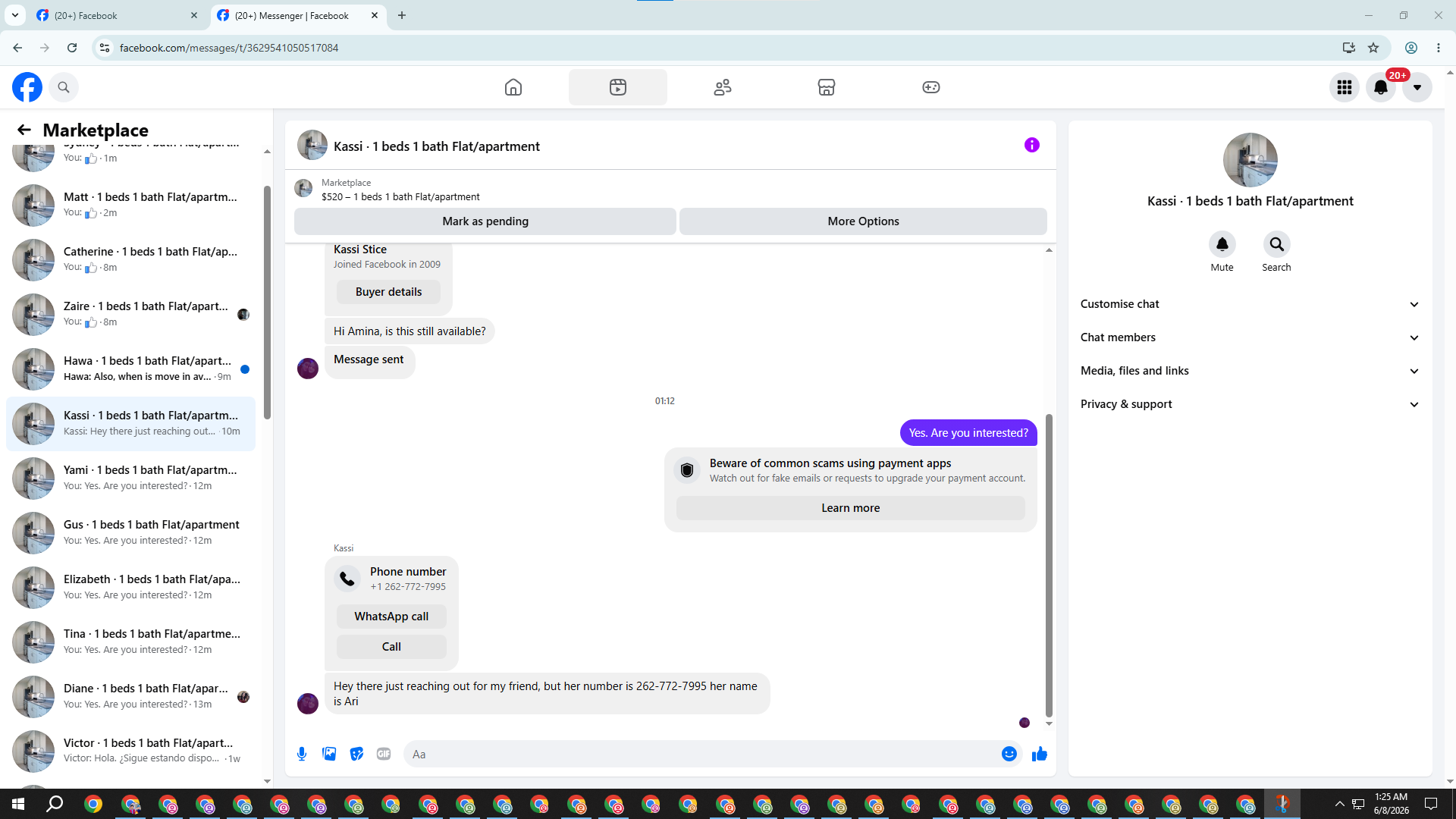Click Mark as pending button
The image size is (1456, 819).
[x=485, y=221]
